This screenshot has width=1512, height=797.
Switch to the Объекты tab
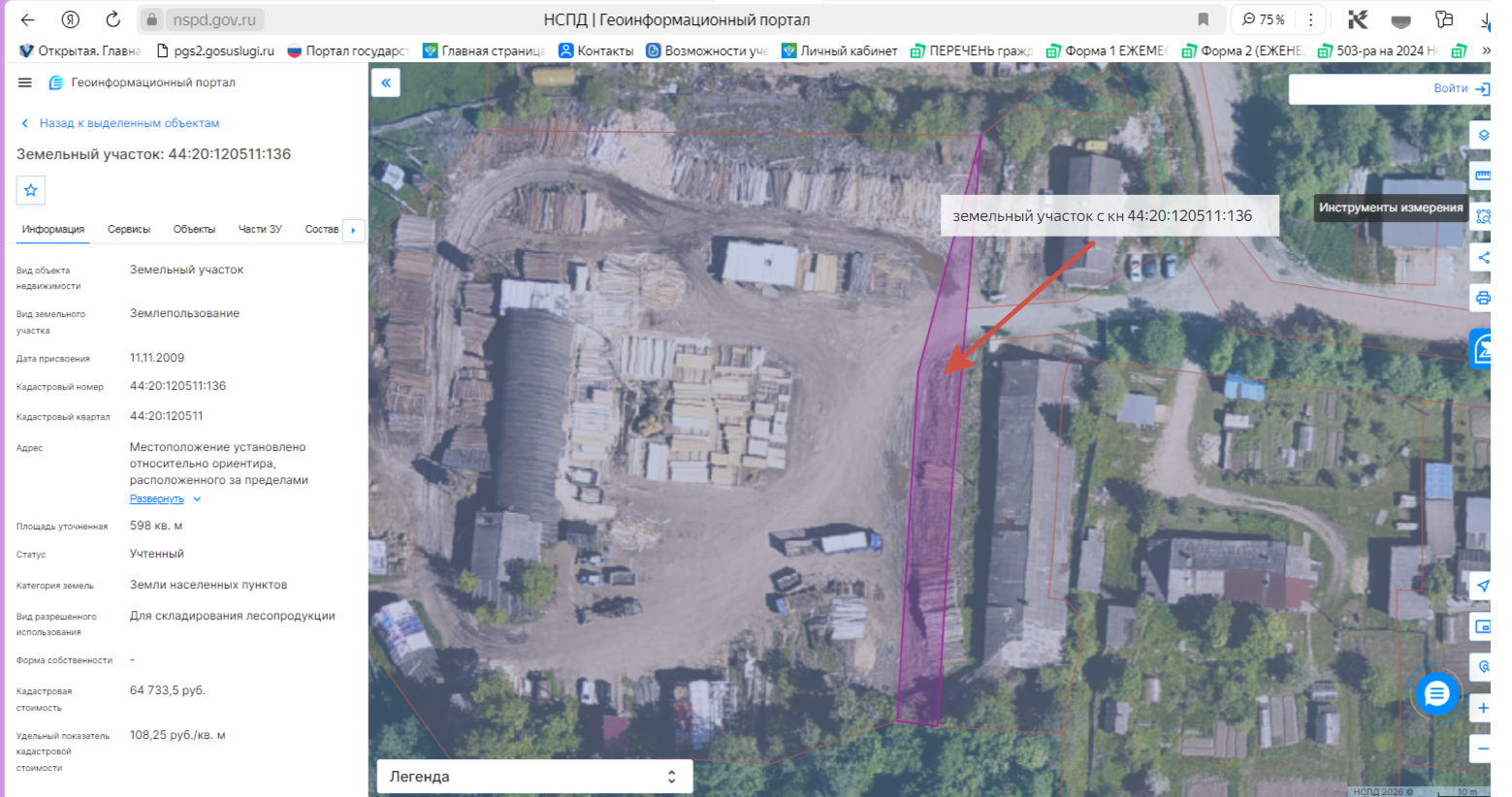194,230
